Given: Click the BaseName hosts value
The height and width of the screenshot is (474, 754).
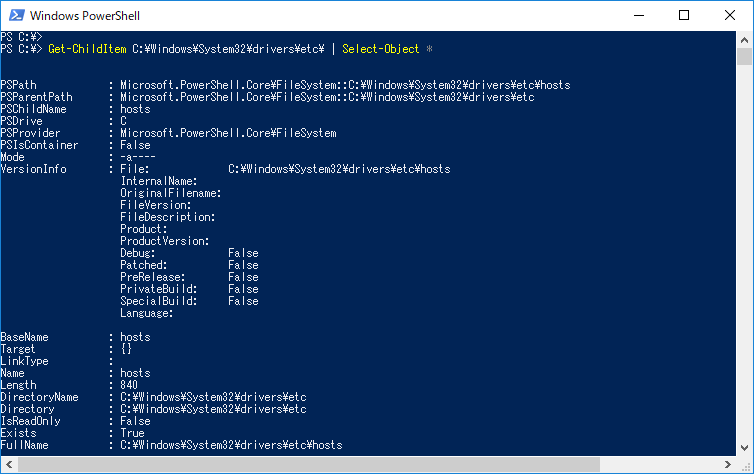Looking at the screenshot, I should click(x=135, y=337).
